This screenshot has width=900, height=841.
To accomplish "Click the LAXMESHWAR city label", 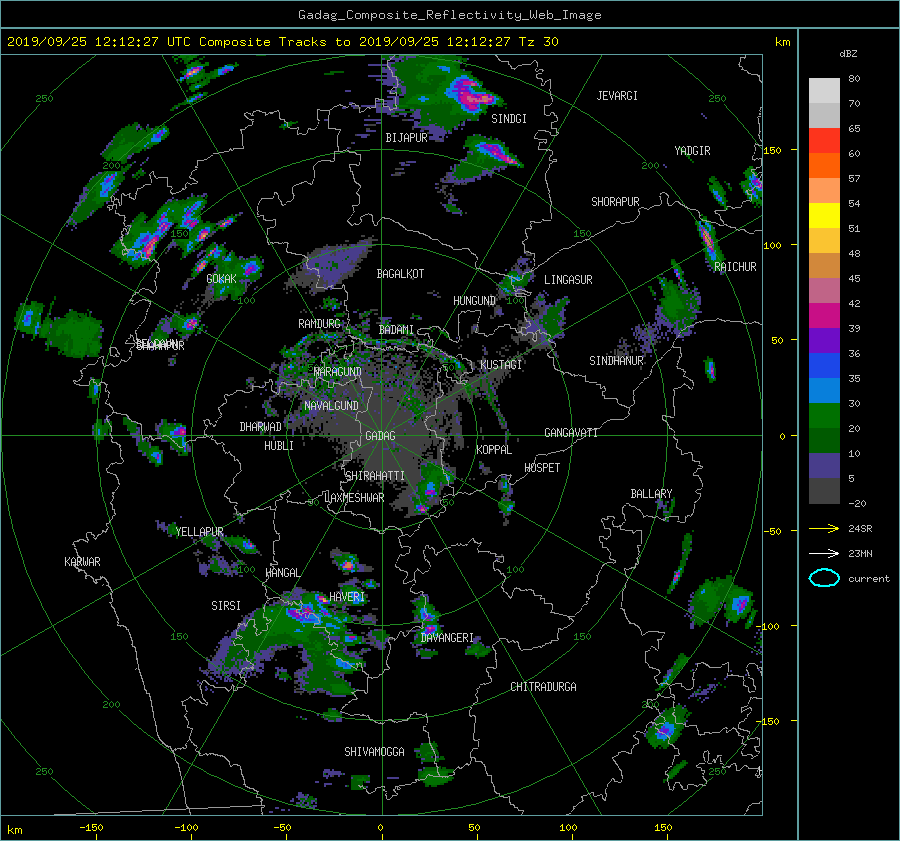I will click(354, 498).
